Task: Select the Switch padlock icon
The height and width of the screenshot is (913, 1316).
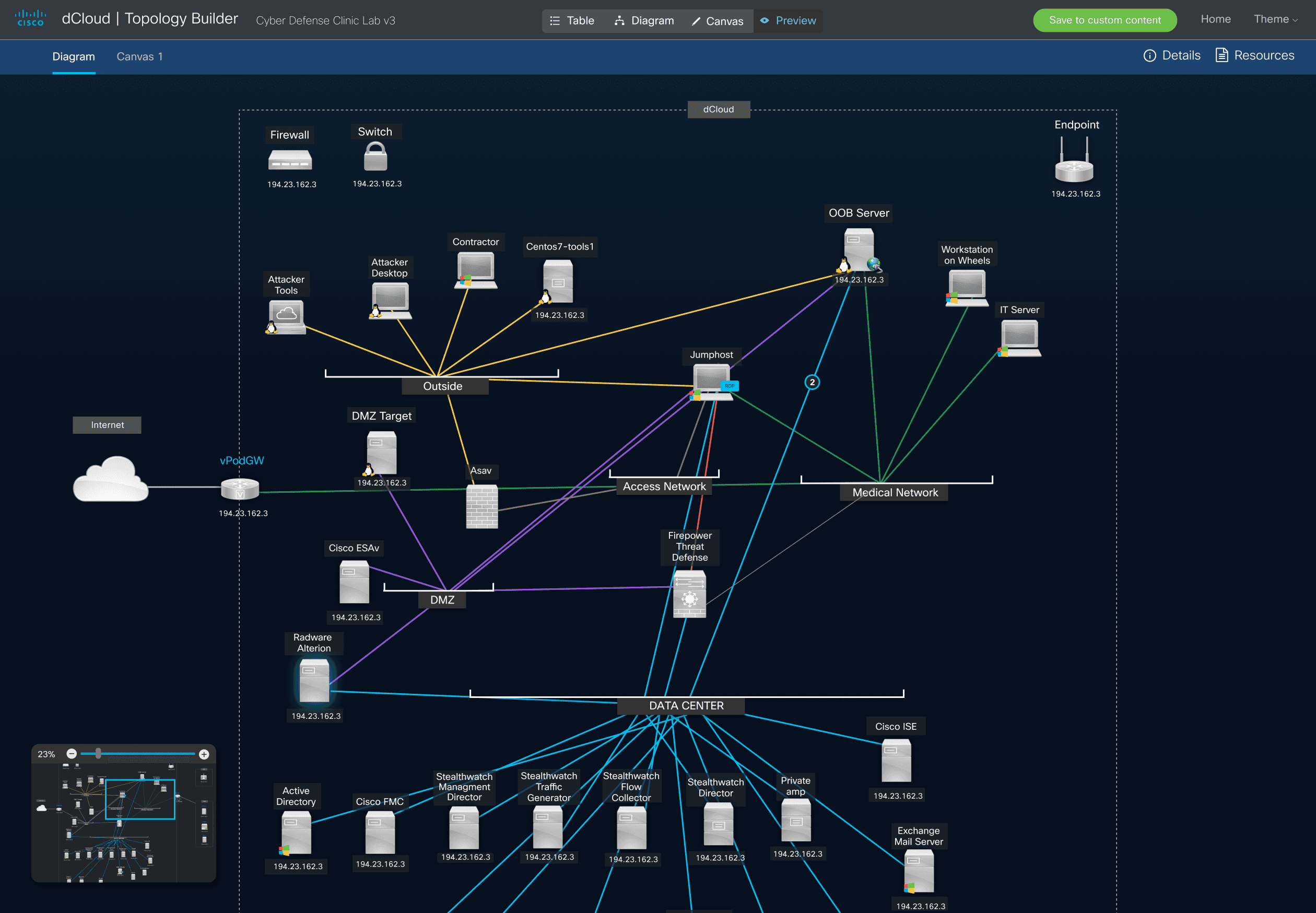Action: pyautogui.click(x=375, y=156)
